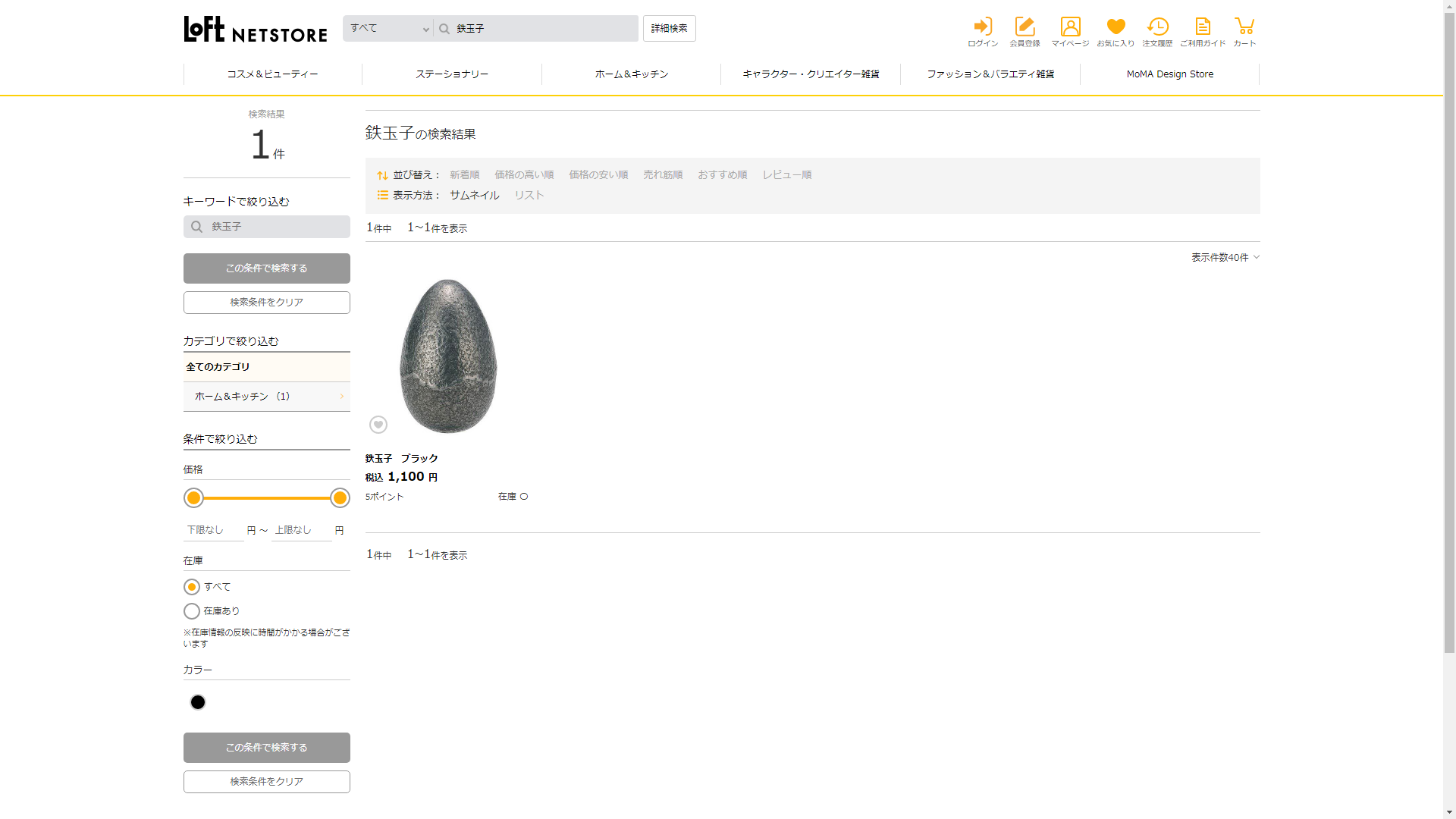This screenshot has width=1456, height=819.
Task: Click the 鉄玉子 ブラック product thumbnail
Action: coord(447,355)
